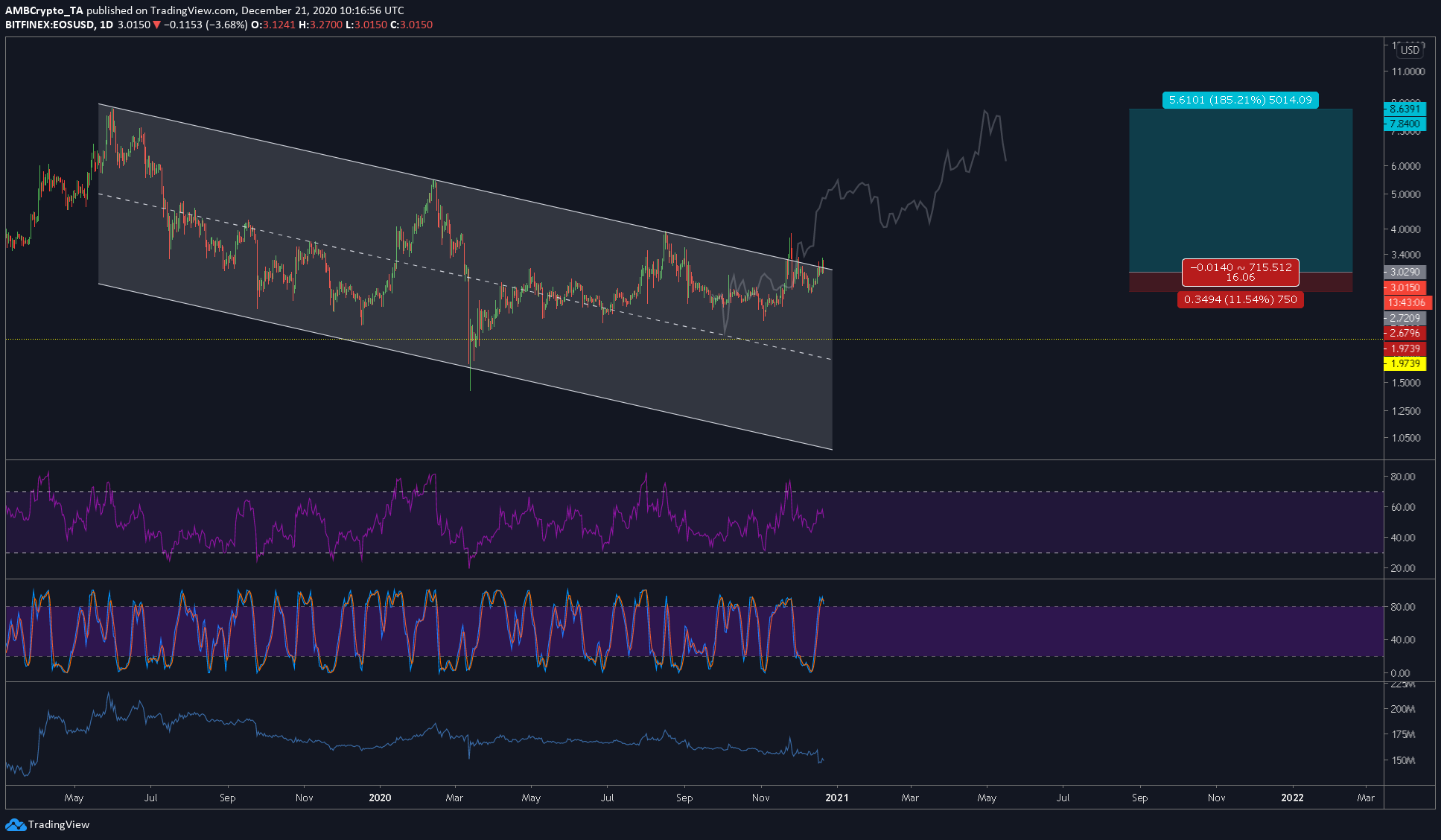Click the 80.00 level on RSI scale
Image resolution: width=1441 pixels, height=840 pixels.
pos(1403,477)
